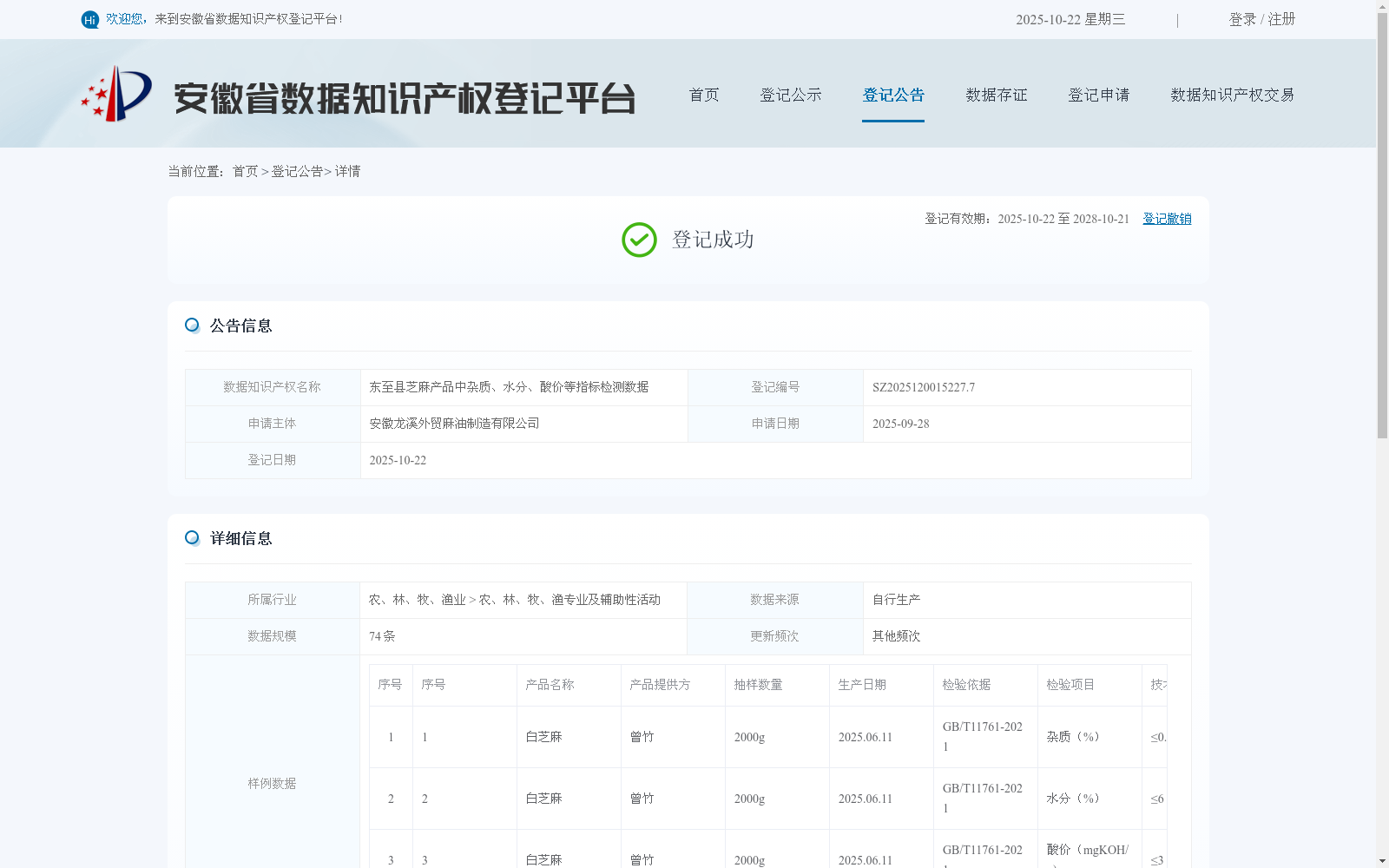1389x868 pixels.
Task: Click the 登记有效期 validity period text
Action: [x=1027, y=219]
